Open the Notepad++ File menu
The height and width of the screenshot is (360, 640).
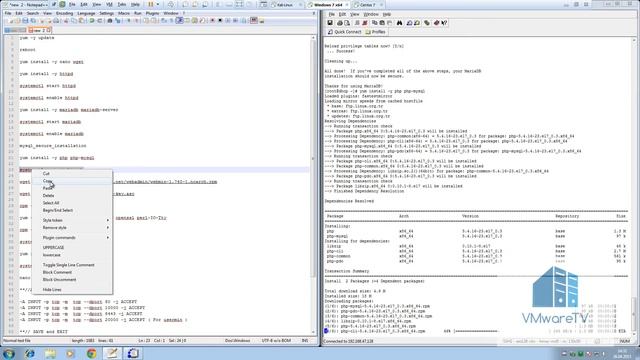point(8,13)
